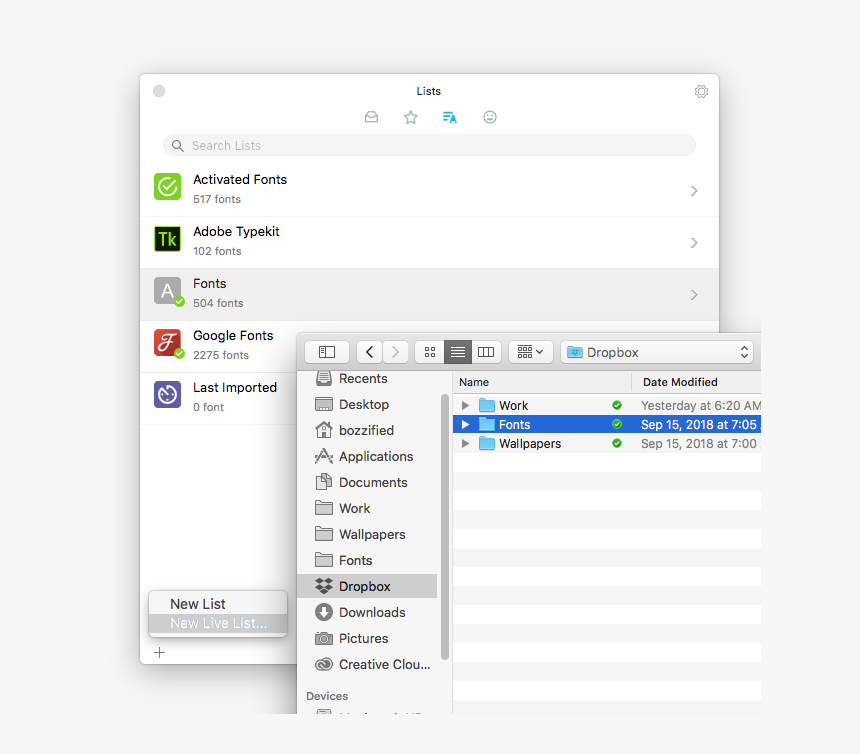The height and width of the screenshot is (754, 860).
Task: Expand the Fonts list chevron
Action: (x=694, y=295)
